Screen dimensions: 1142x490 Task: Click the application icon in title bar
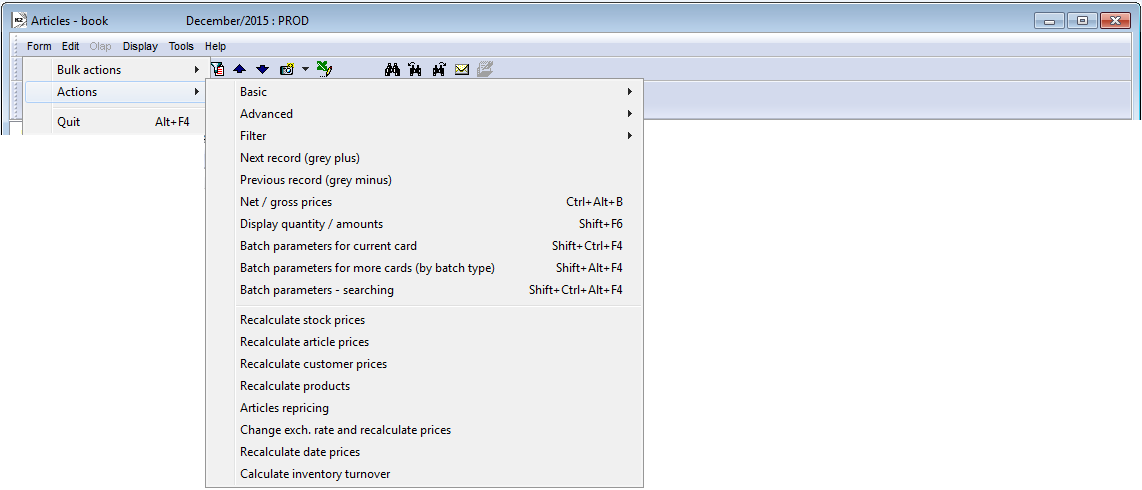point(20,20)
